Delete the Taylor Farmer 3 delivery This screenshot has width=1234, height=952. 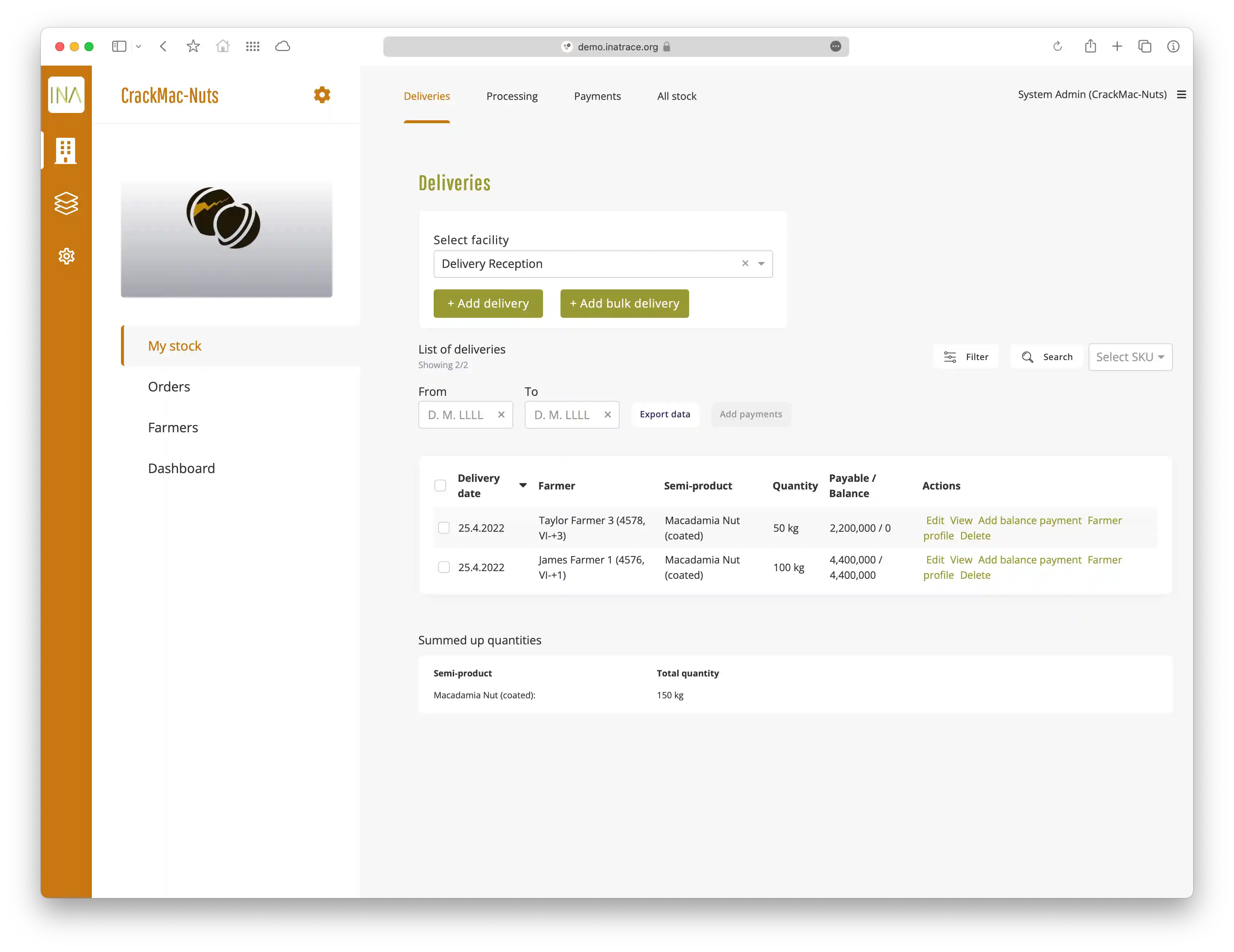[x=975, y=536]
